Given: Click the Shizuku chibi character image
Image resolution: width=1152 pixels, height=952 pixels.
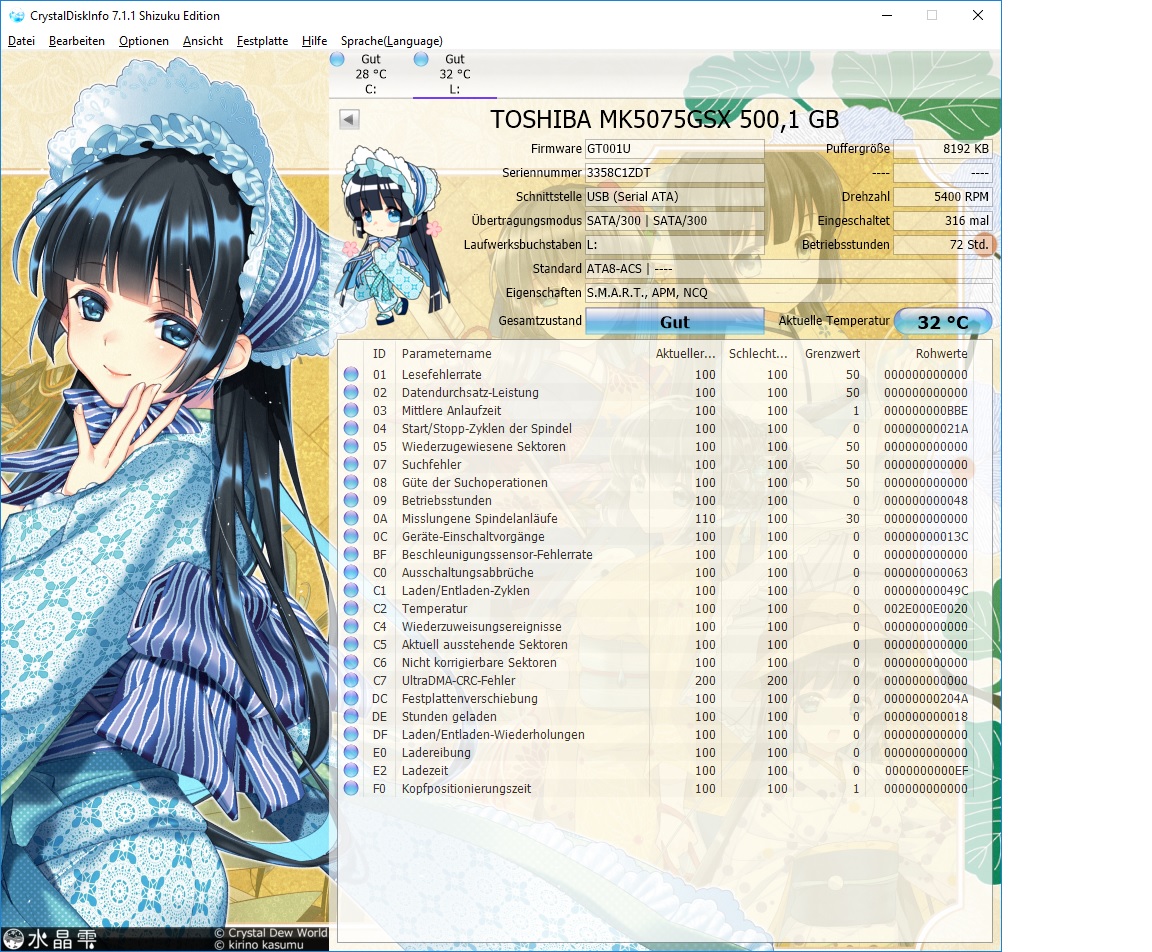Looking at the screenshot, I should coord(392,235).
